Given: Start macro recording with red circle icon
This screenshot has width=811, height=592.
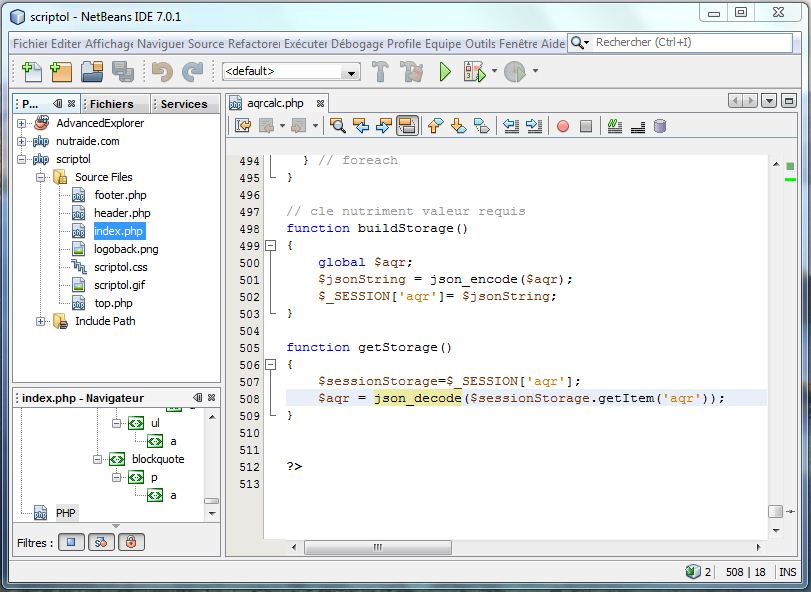Looking at the screenshot, I should pos(563,126).
